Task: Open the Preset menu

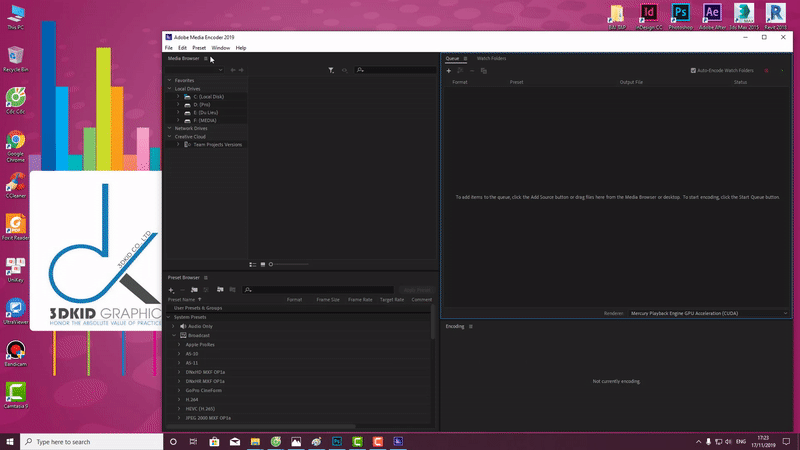Action: 199,48
